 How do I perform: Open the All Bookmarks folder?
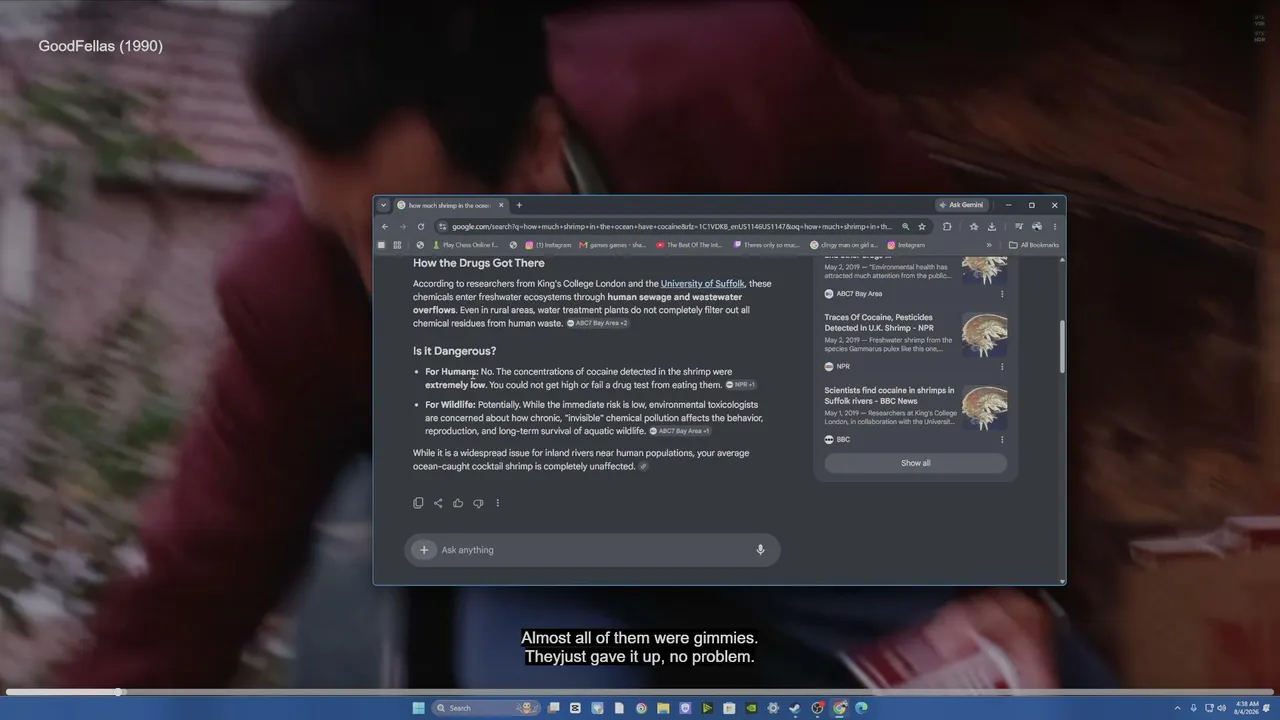point(1034,245)
